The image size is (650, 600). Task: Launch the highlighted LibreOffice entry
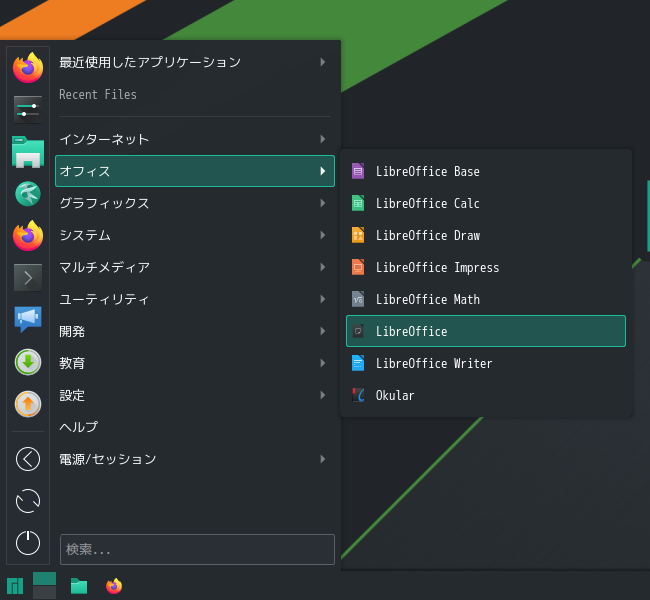coord(486,331)
